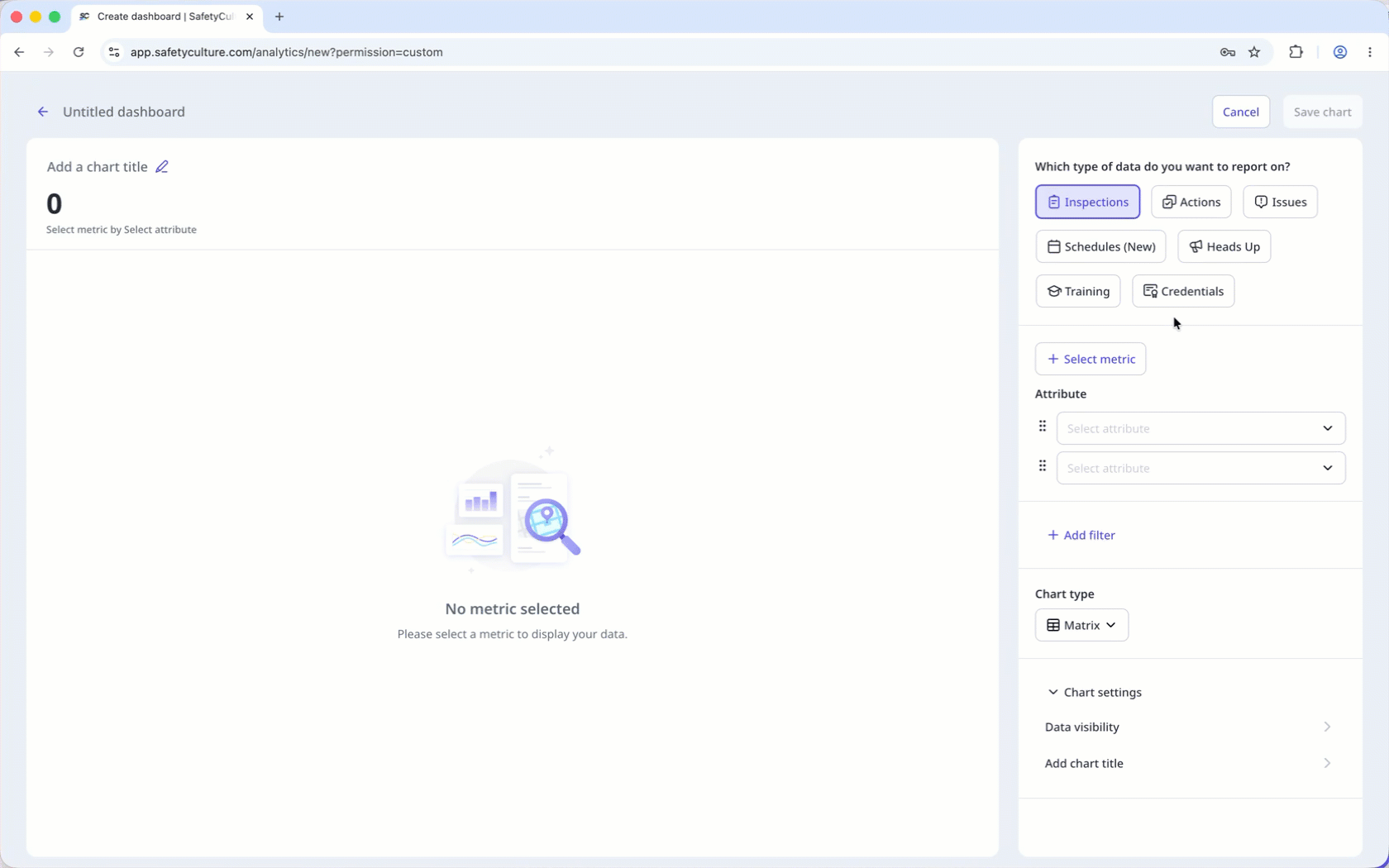Click the pencil icon to edit chart title

click(162, 167)
